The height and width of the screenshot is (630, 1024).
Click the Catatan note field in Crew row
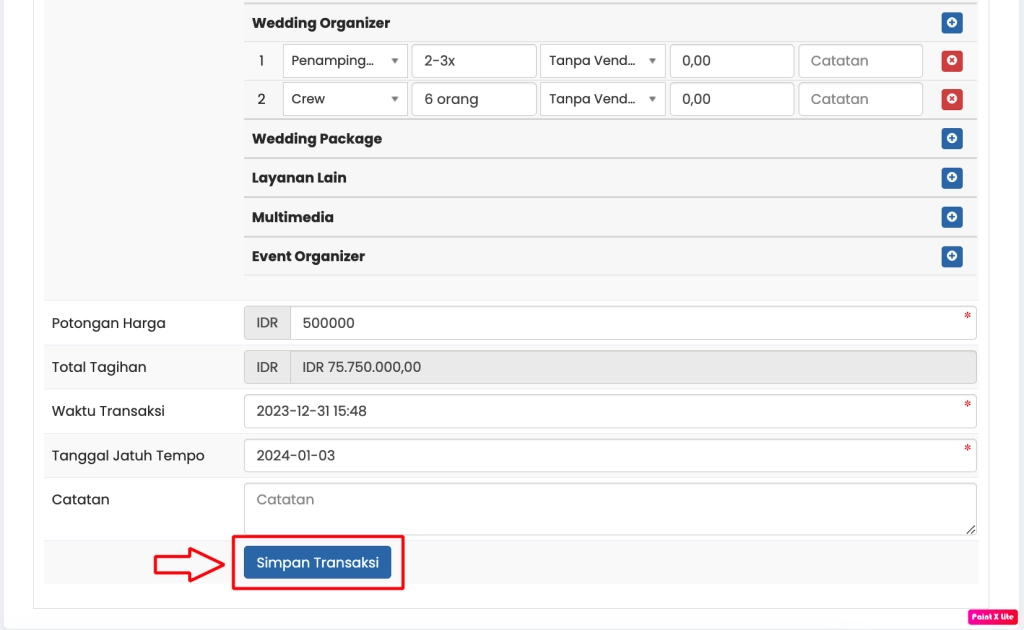click(860, 99)
